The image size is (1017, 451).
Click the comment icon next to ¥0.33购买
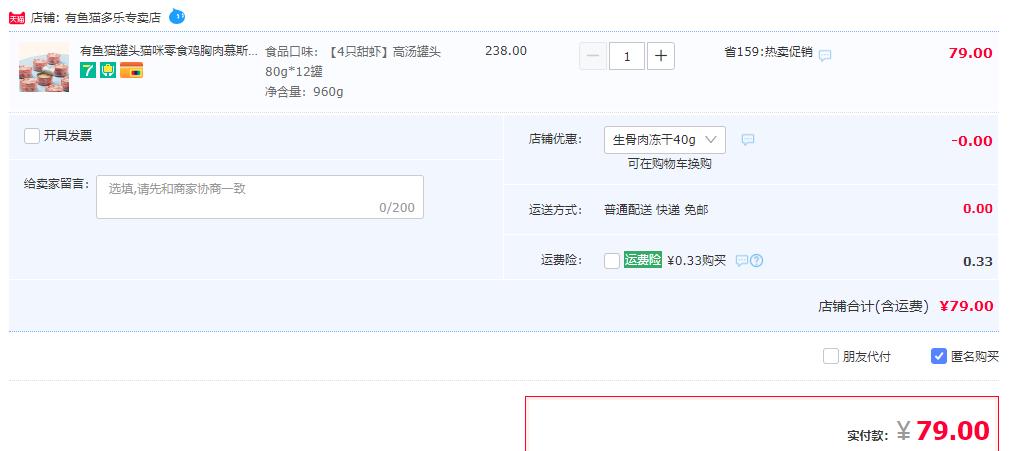tap(742, 261)
